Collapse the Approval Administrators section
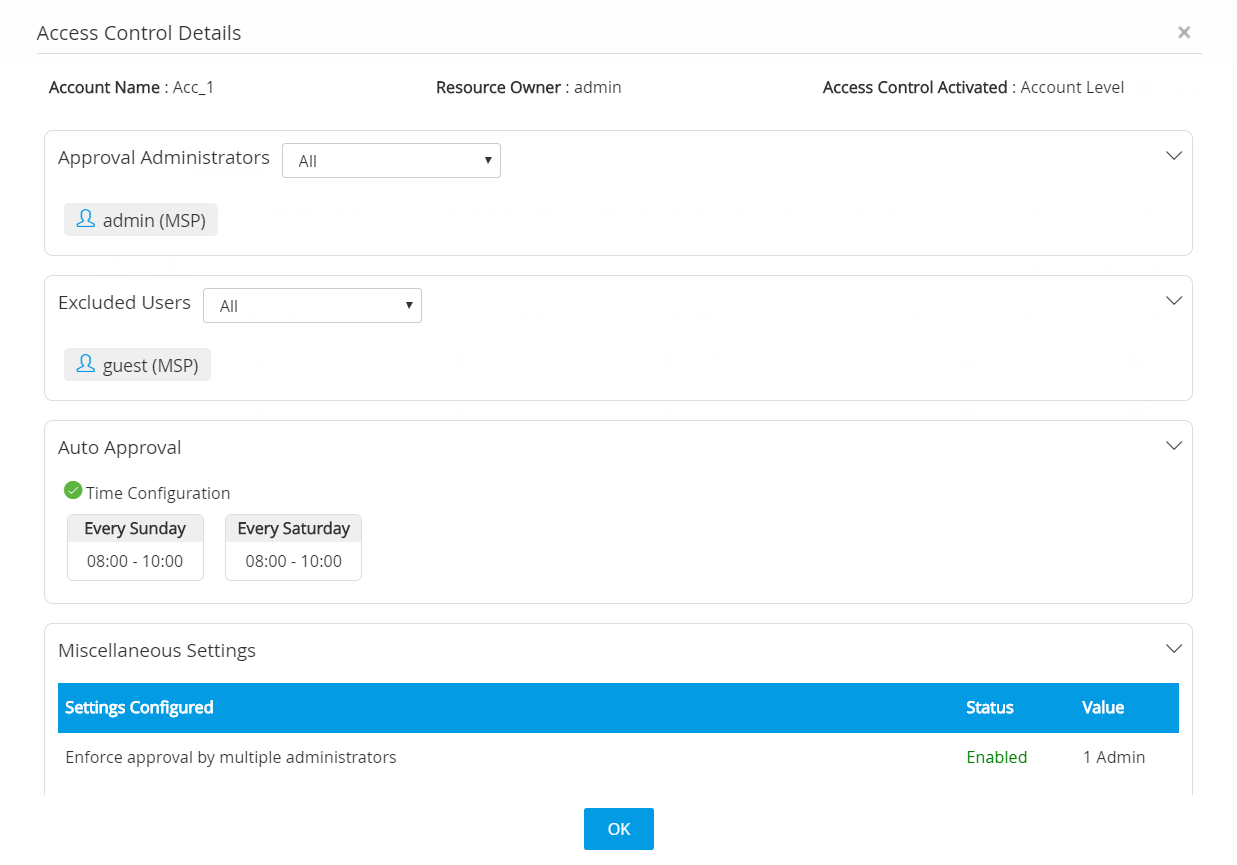The width and height of the screenshot is (1237, 865). pyautogui.click(x=1174, y=155)
